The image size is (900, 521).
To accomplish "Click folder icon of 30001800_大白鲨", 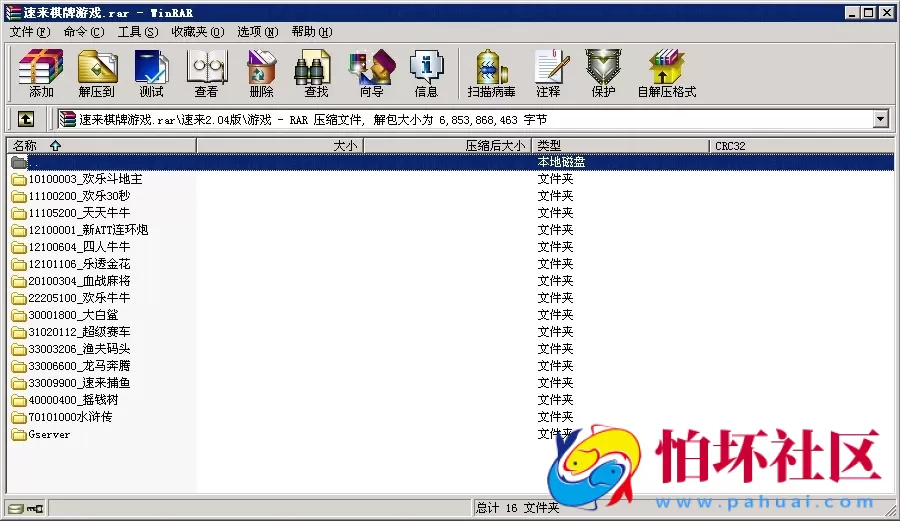I will pyautogui.click(x=19, y=316).
